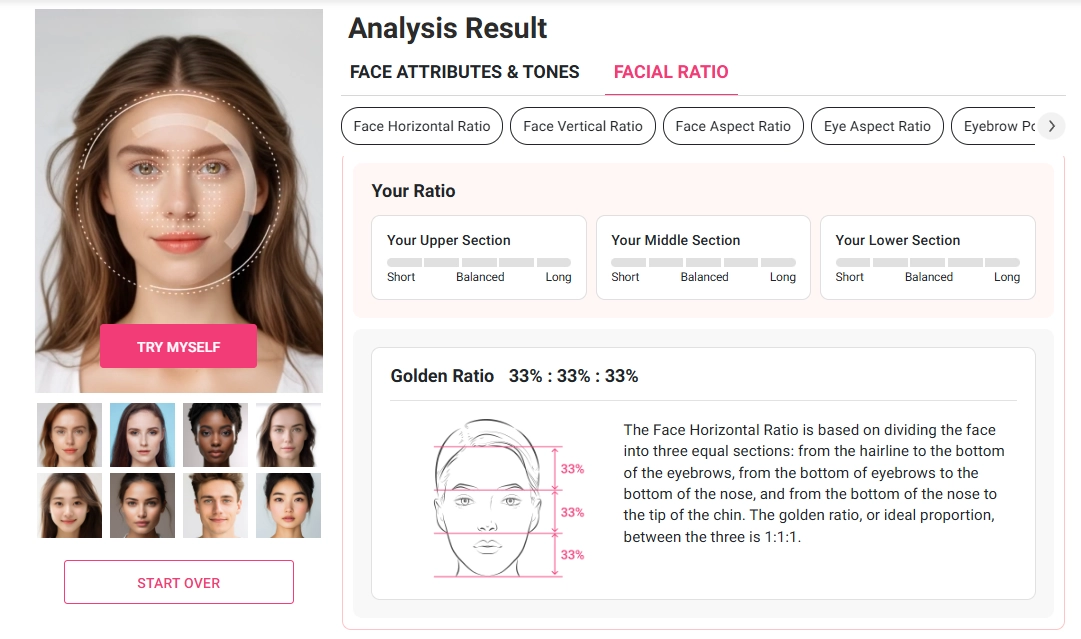Open the Face Vertical Ratio category
Image resolution: width=1081 pixels, height=639 pixels.
click(583, 126)
